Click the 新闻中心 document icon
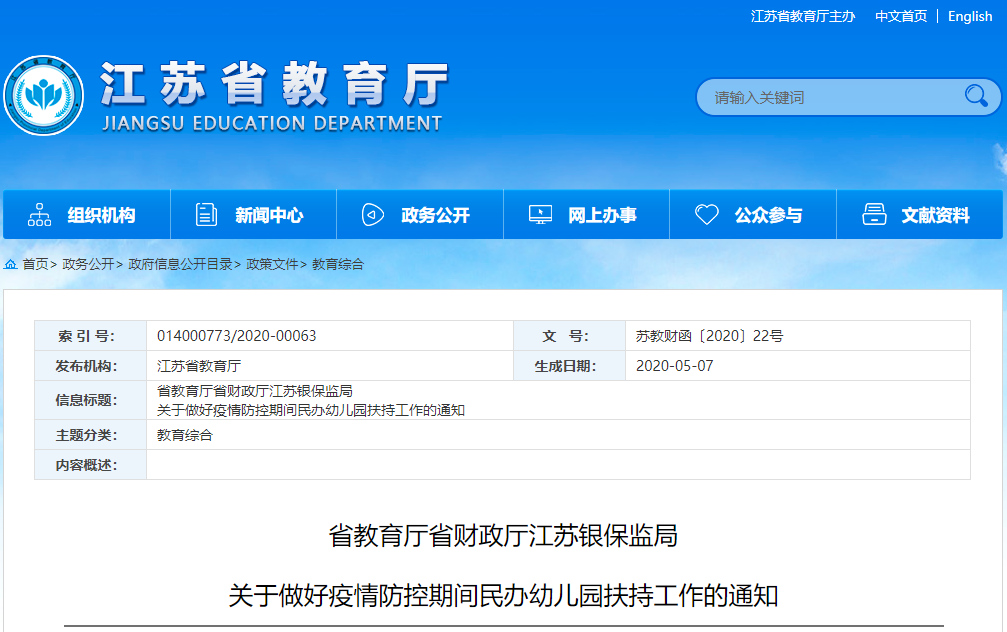The width and height of the screenshot is (1007, 632). coord(206,215)
